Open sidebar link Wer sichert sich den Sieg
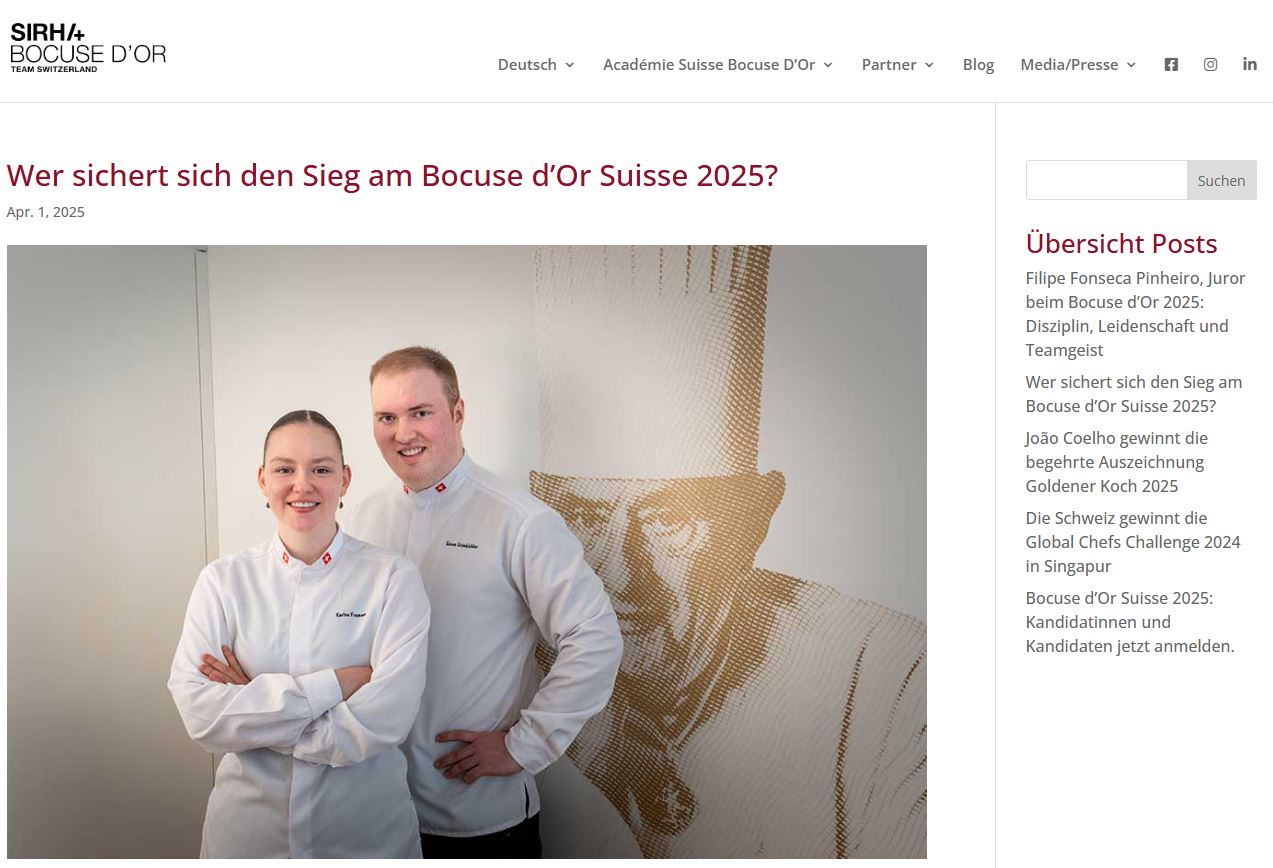The width and height of the screenshot is (1273, 868). (x=1133, y=394)
